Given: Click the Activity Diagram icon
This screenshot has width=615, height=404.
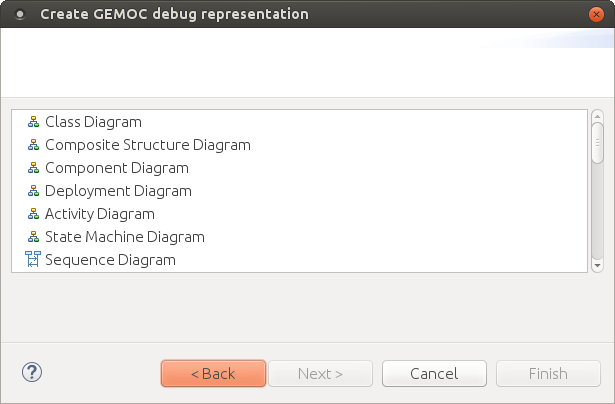Looking at the screenshot, I should pos(33,214).
